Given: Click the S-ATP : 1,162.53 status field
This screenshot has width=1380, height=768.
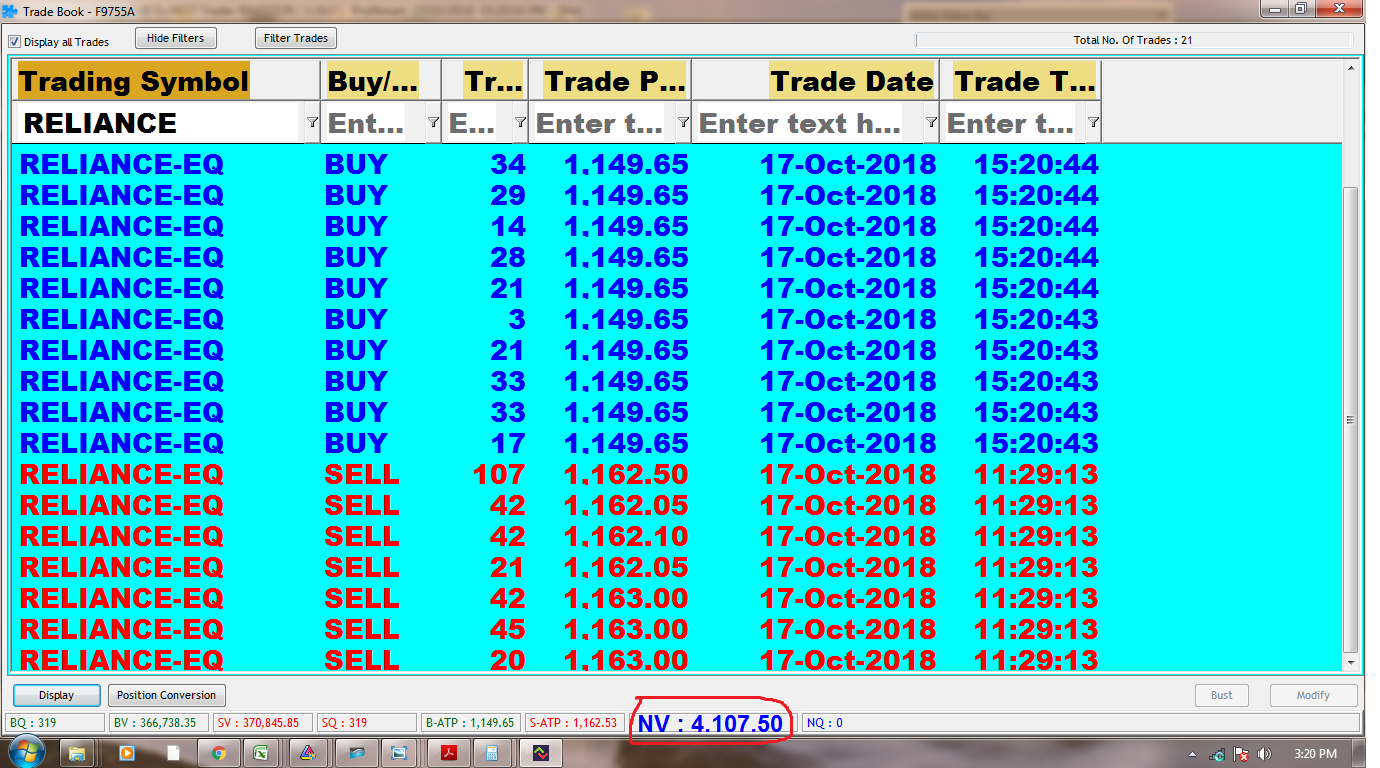Looking at the screenshot, I should [x=573, y=722].
